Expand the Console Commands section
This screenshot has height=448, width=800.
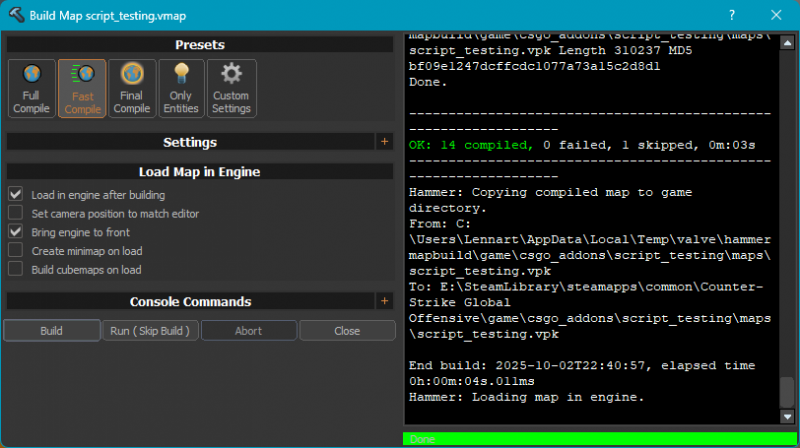click(x=385, y=301)
